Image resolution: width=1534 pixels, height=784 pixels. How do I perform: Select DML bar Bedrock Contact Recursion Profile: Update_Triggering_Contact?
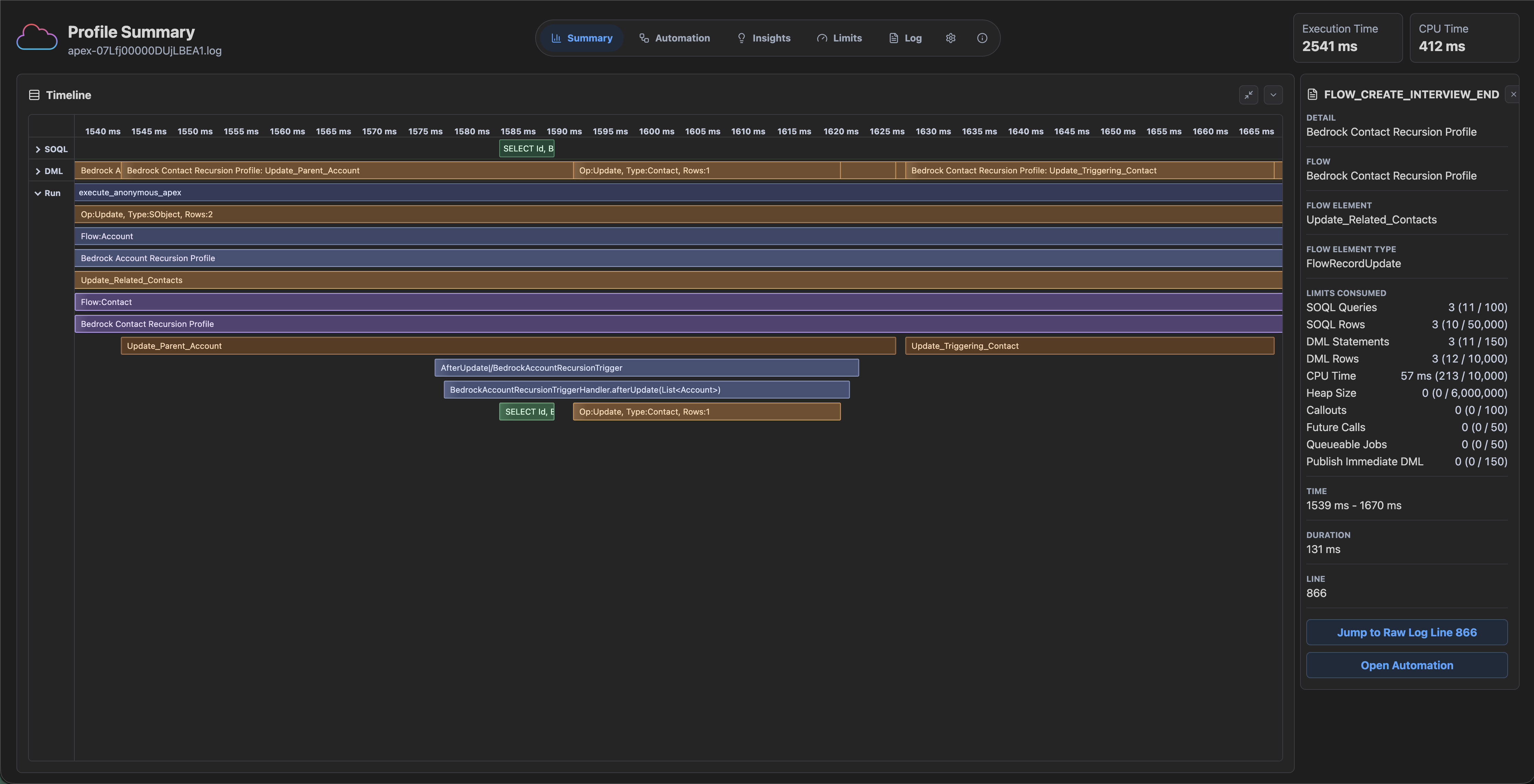[x=1089, y=170]
